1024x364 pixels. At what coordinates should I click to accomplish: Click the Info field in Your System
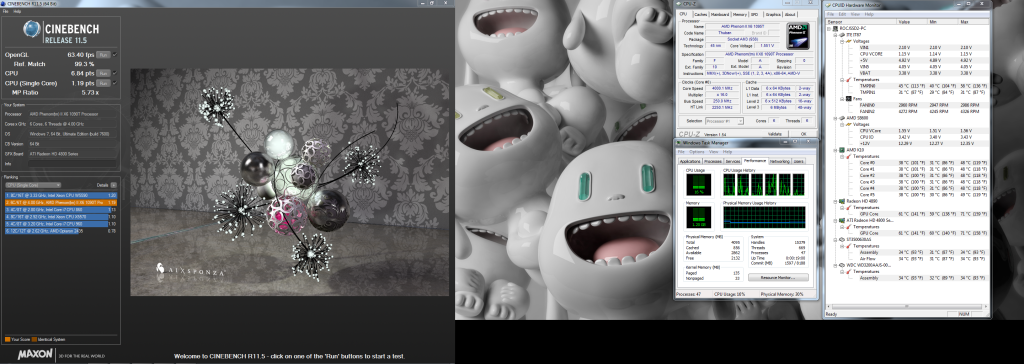tap(73, 163)
